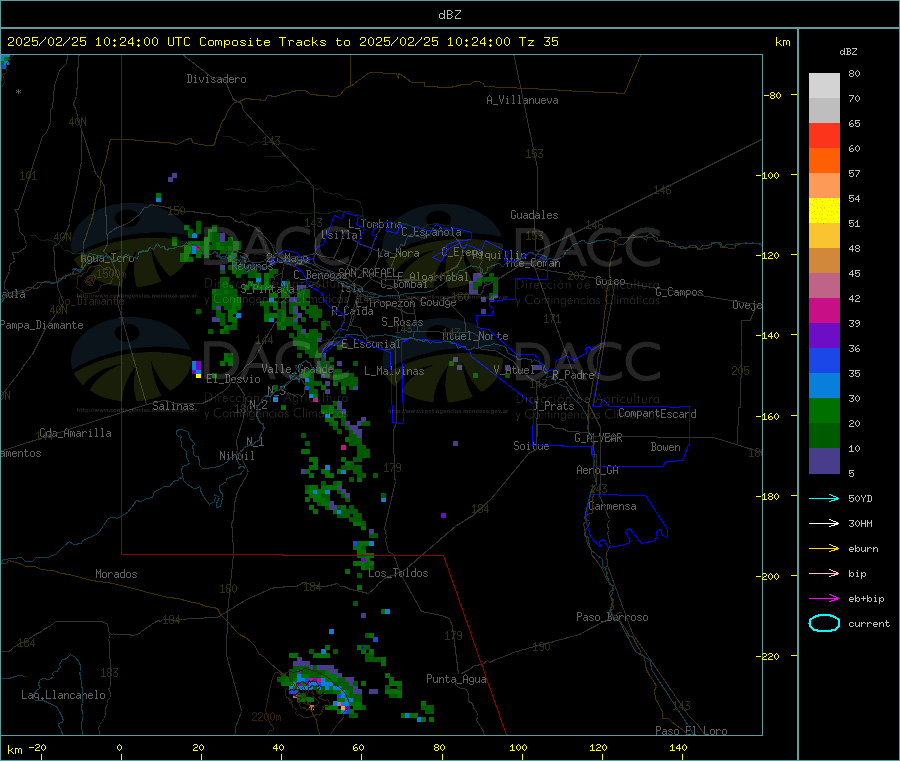Image resolution: width=900 pixels, height=761 pixels.
Task: Click the storm cell near 2200m contour
Action: click(321, 686)
